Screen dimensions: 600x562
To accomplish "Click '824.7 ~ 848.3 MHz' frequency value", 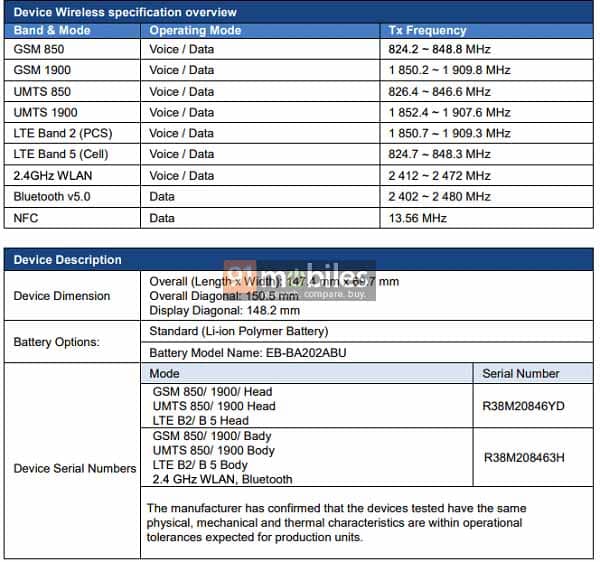I will (x=439, y=154).
